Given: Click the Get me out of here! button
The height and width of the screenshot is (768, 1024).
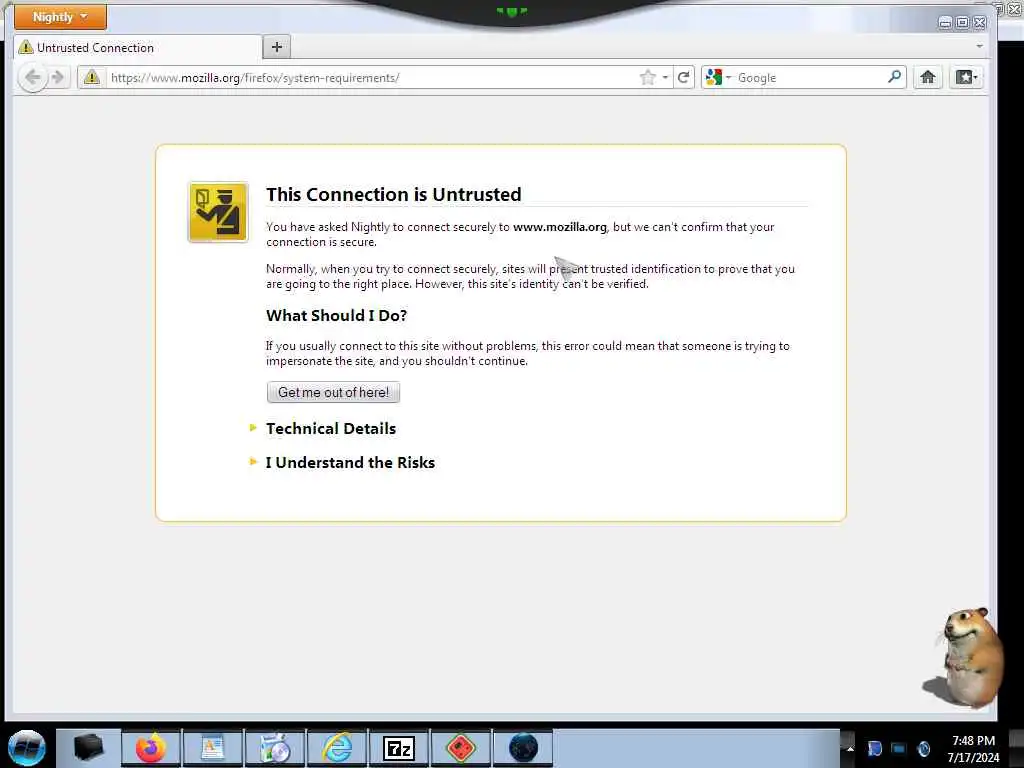Looking at the screenshot, I should coord(333,392).
